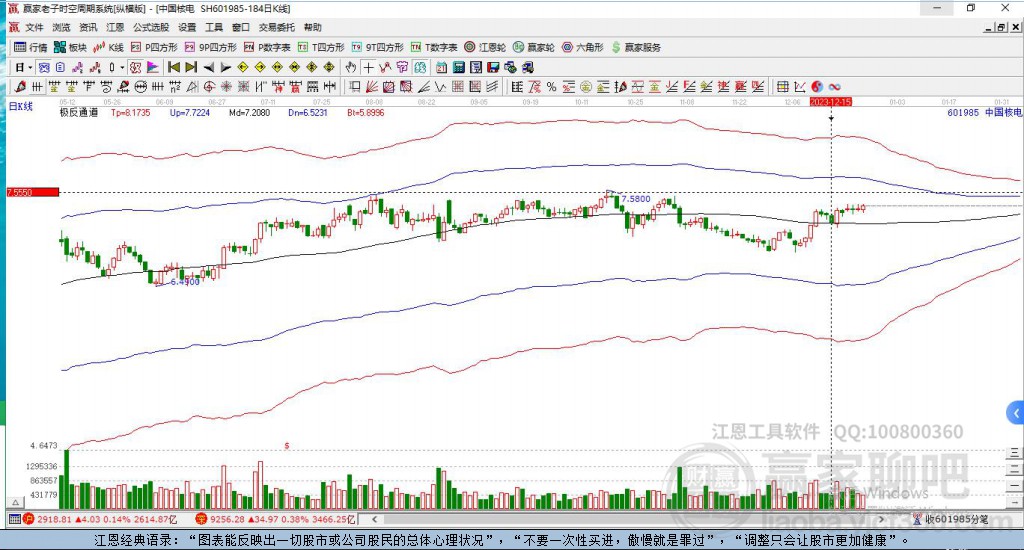Click the infinity symbol icon
Viewport: 1024px width, 550px height.
[834, 87]
